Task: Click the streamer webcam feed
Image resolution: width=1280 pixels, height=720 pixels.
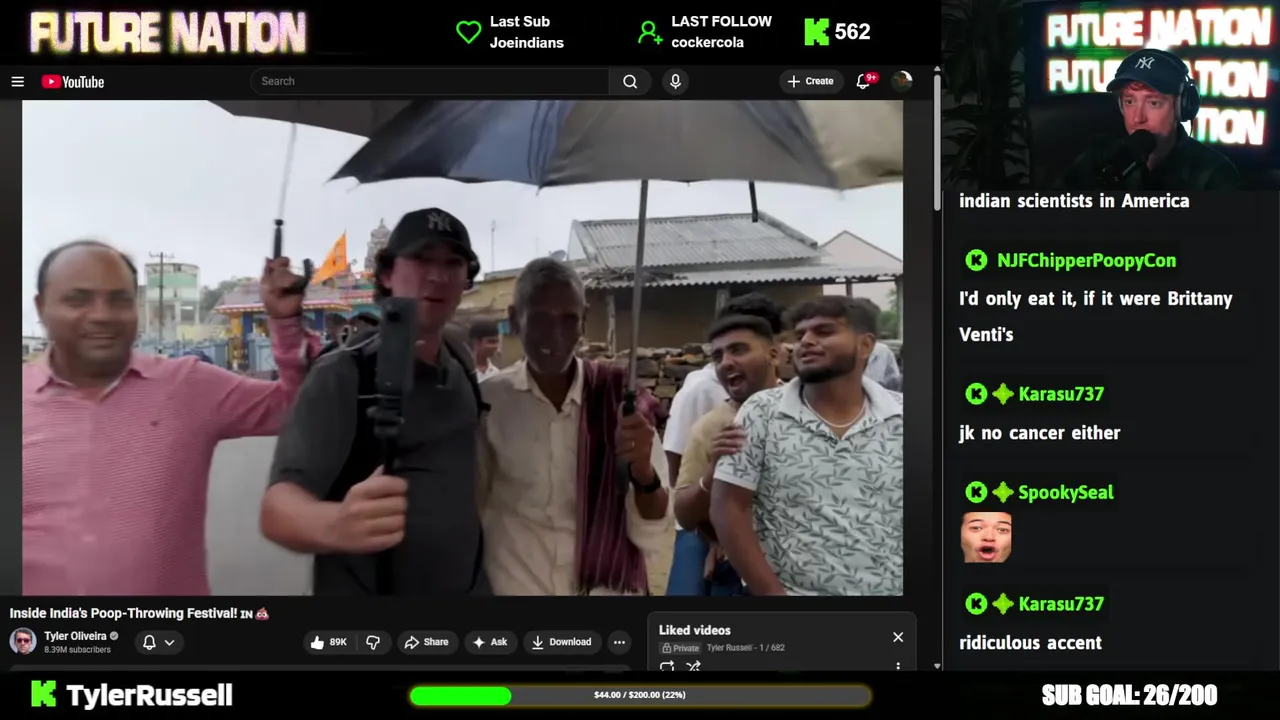Action: point(1110,95)
